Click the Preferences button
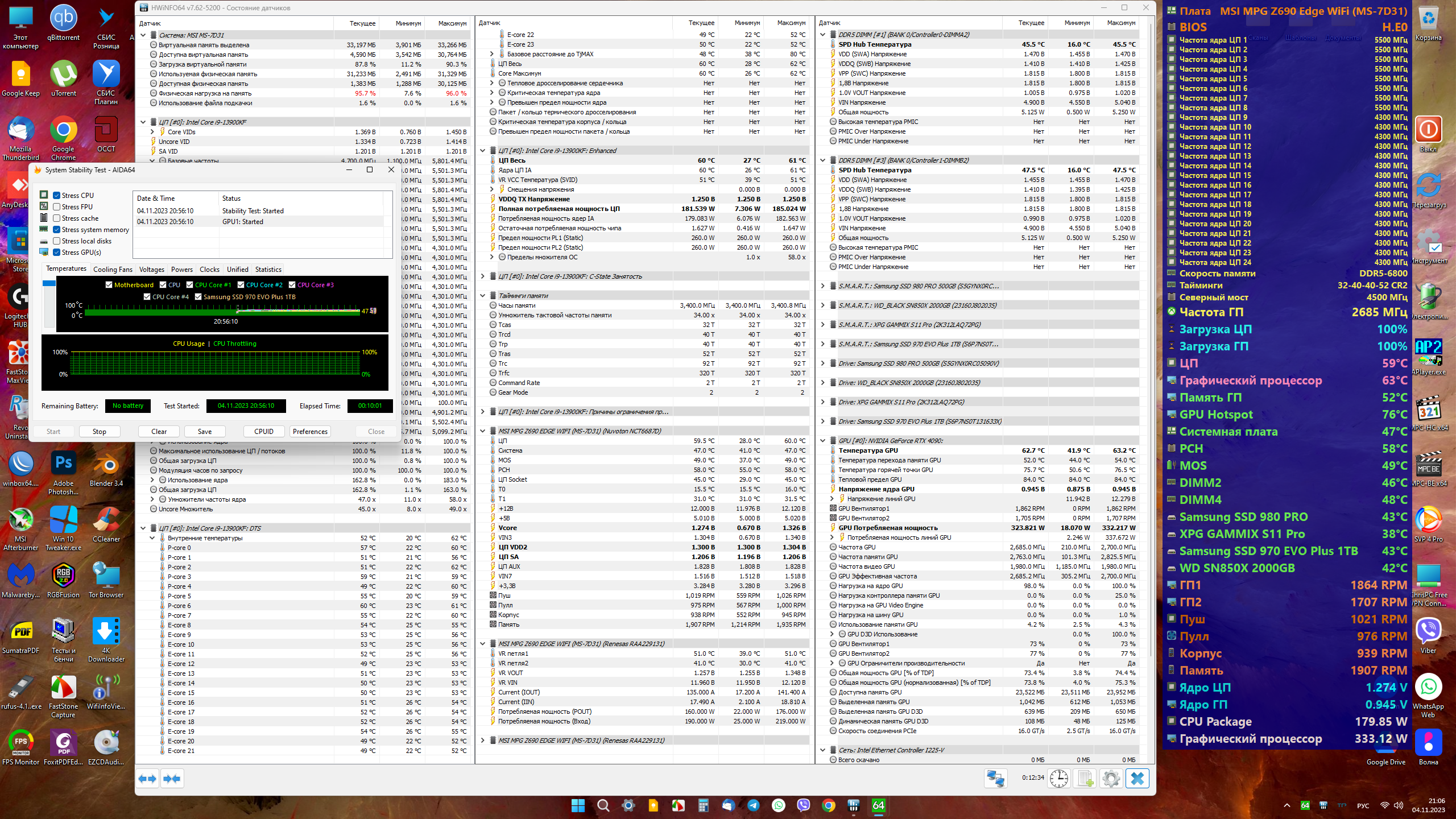1456x819 pixels. coord(310,432)
